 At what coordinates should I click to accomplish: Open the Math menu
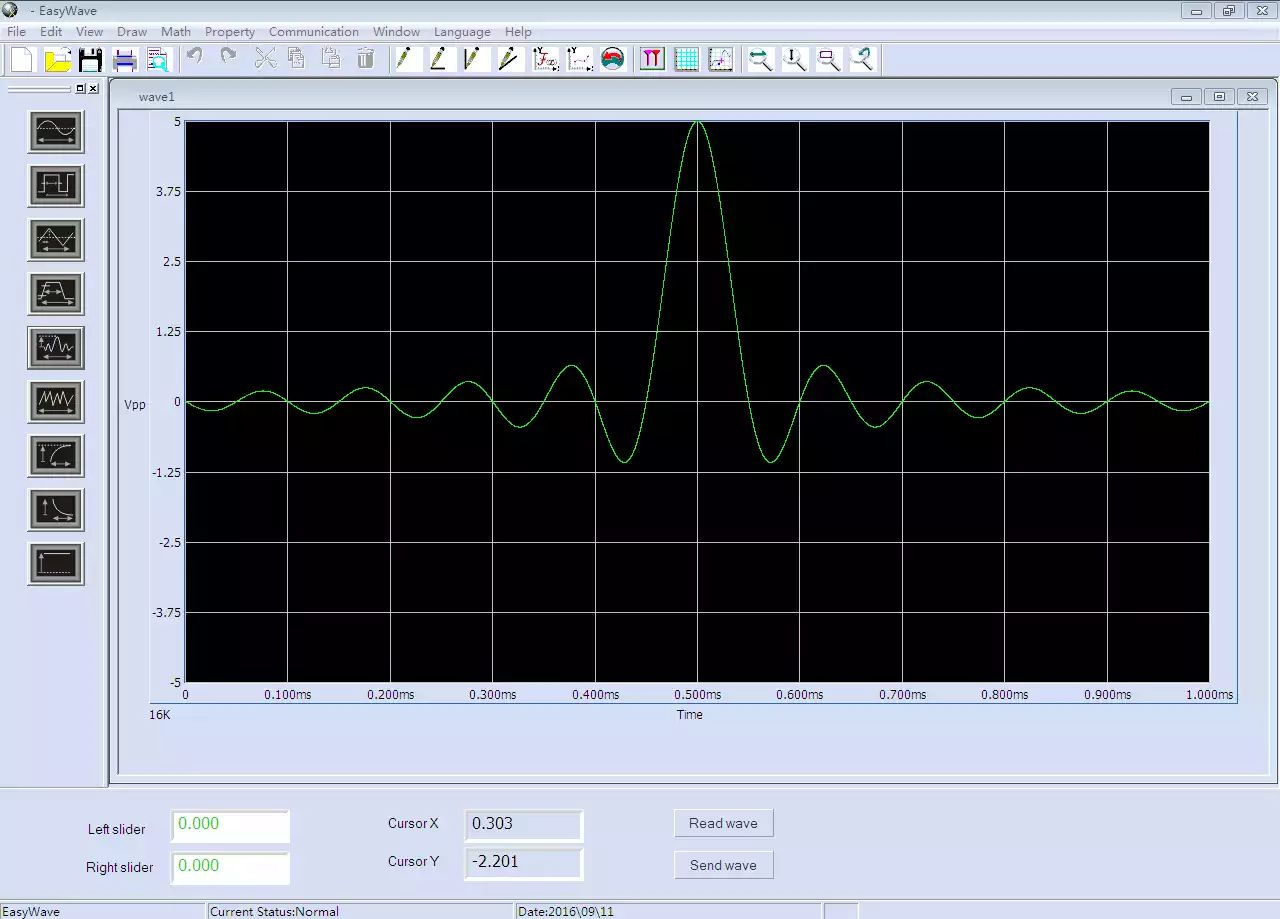(x=176, y=32)
